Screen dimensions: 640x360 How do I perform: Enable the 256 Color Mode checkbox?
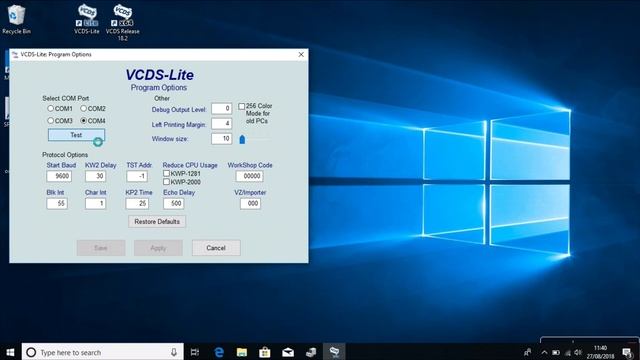click(x=242, y=107)
